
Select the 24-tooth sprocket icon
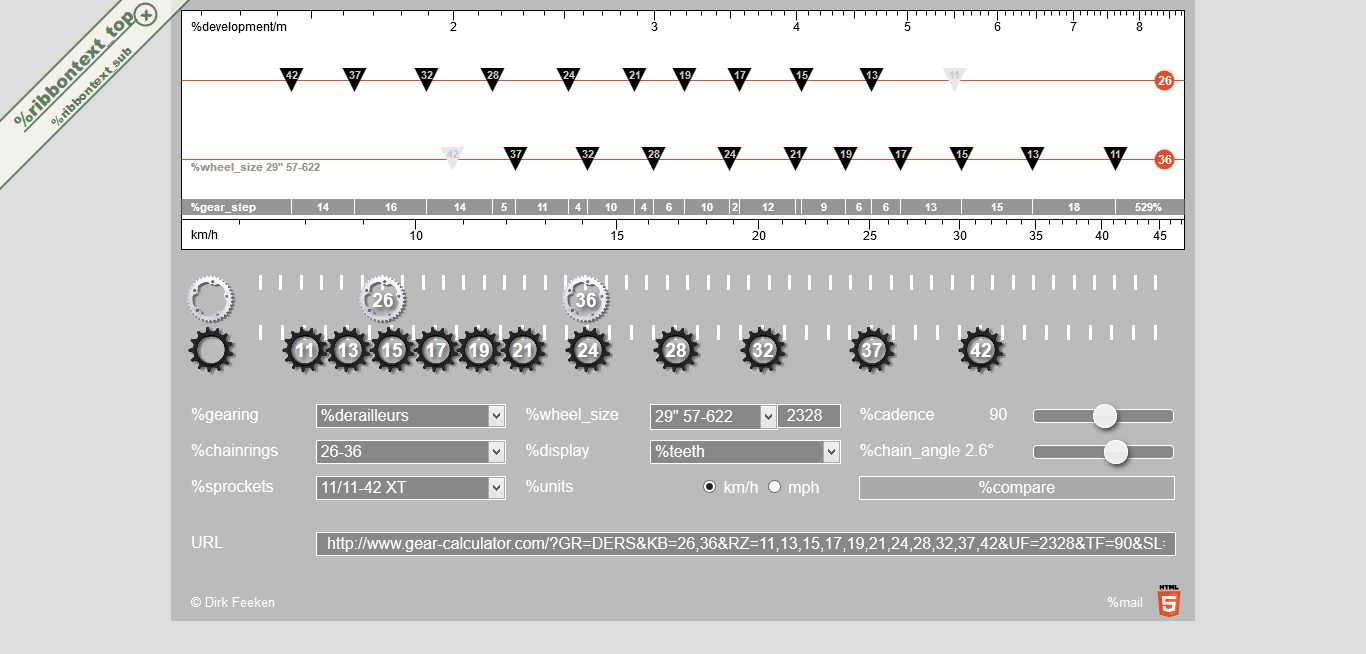click(588, 351)
